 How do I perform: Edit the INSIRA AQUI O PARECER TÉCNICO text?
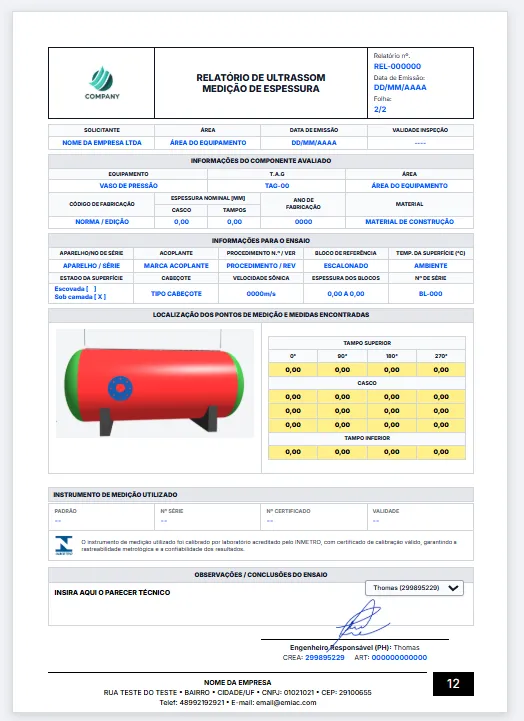tap(112, 593)
